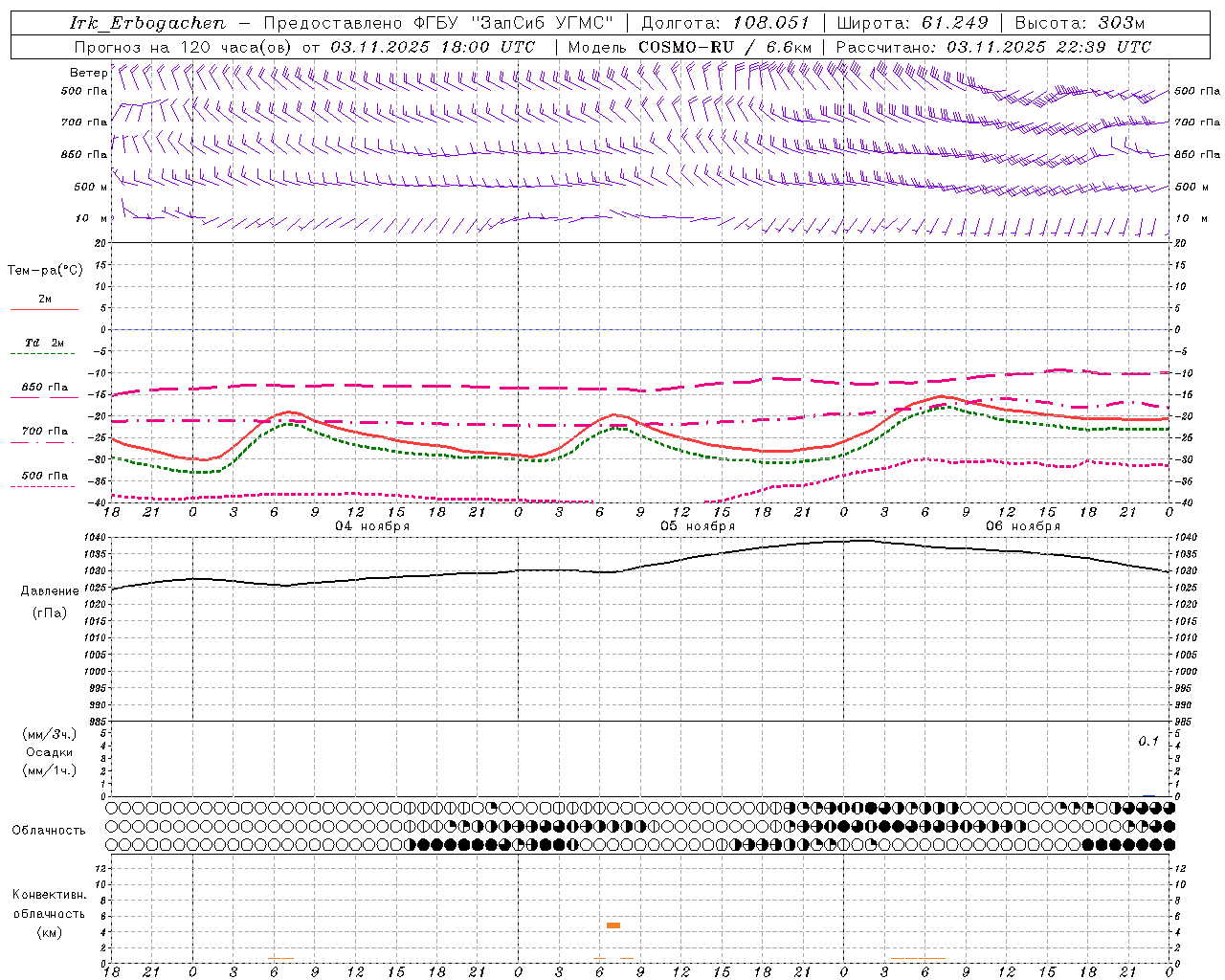This screenshot has height=980, width=1225.
Task: Click the 10 м wind level label on left
Action: (91, 218)
